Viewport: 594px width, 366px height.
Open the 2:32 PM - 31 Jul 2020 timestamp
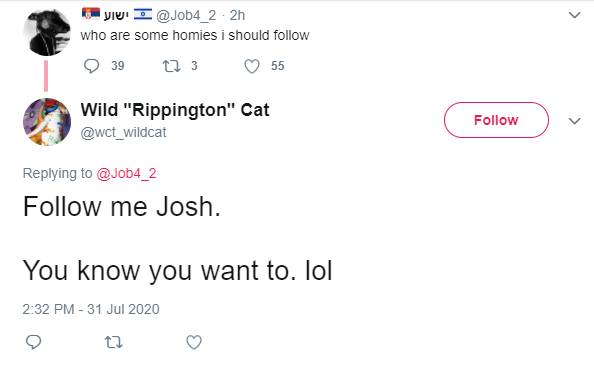pyautogui.click(x=91, y=309)
